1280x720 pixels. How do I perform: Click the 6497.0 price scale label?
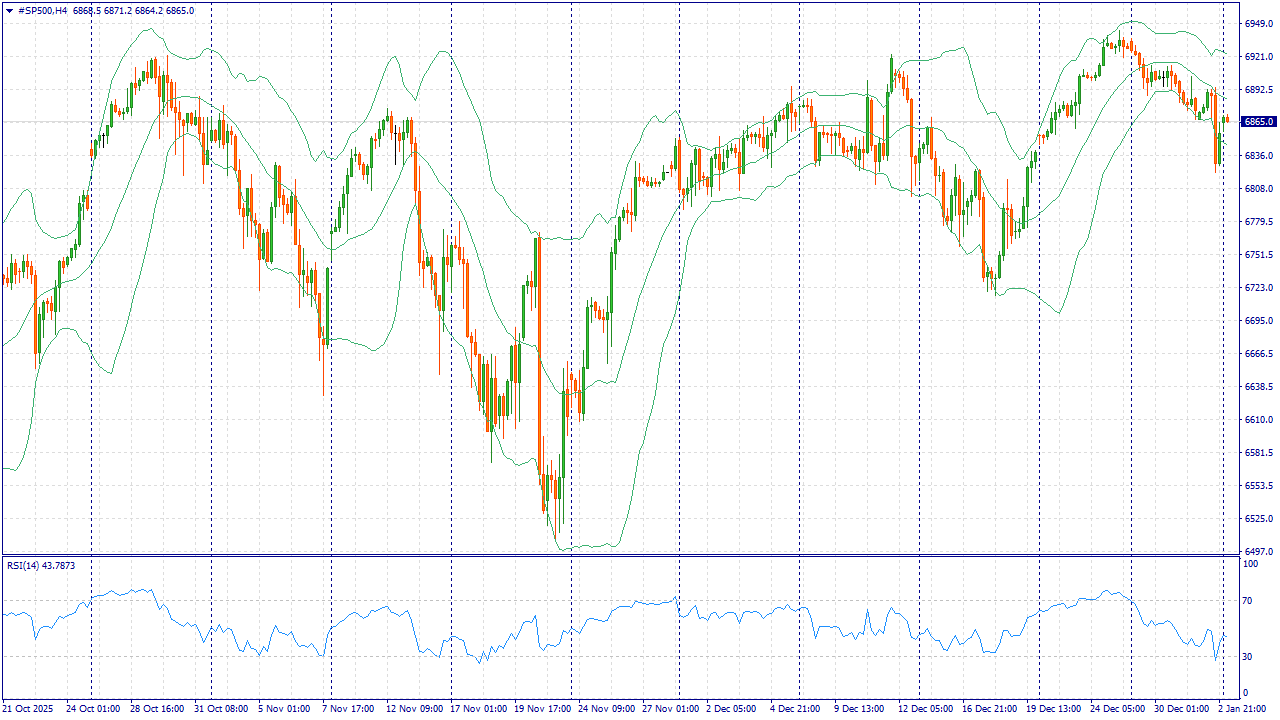point(1258,551)
